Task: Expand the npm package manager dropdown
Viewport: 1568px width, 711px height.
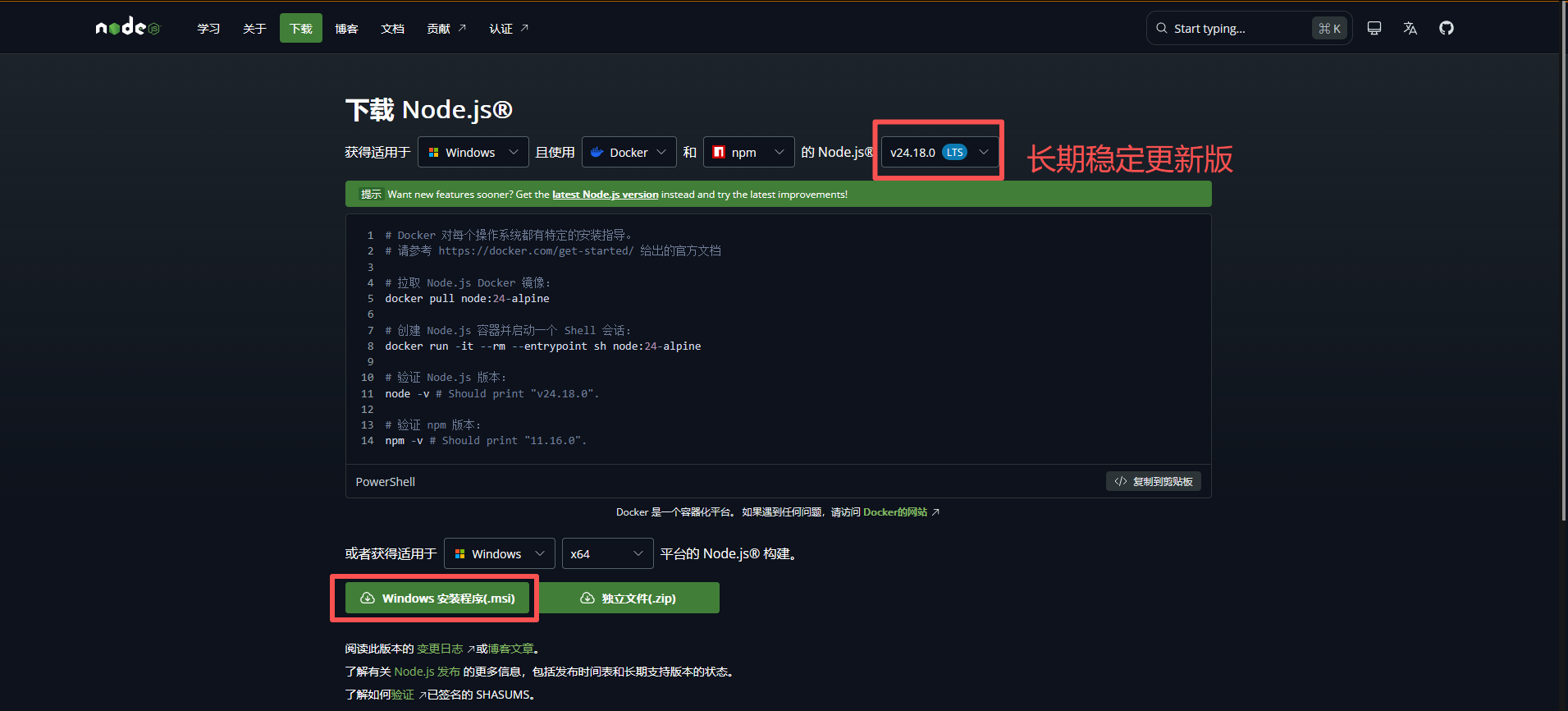Action: tap(749, 152)
